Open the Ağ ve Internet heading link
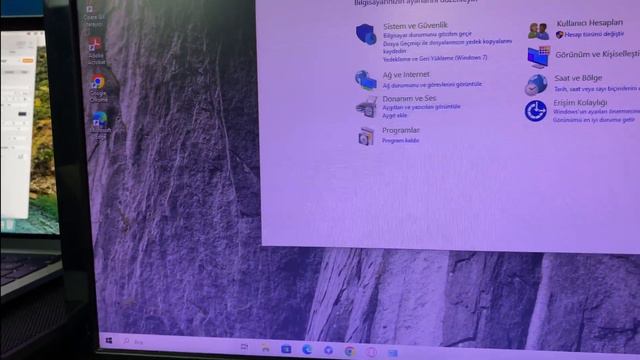 tap(406, 74)
